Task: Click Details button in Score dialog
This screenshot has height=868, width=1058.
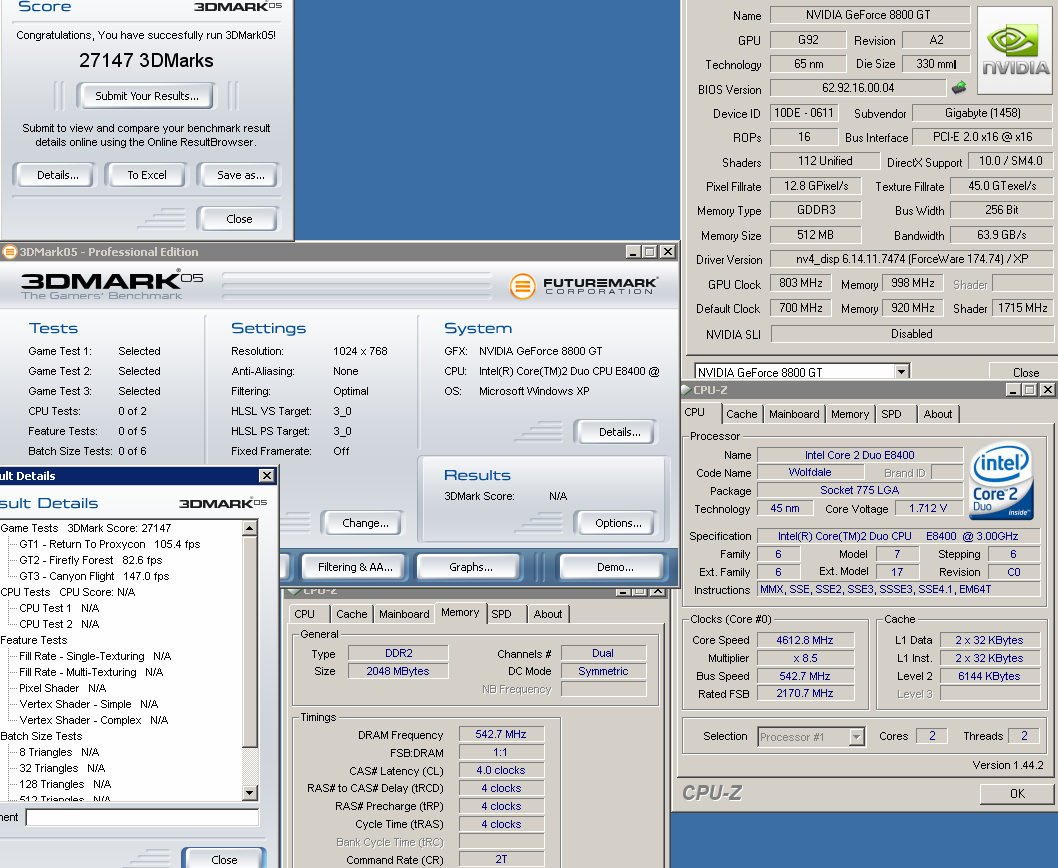Action: pos(57,175)
